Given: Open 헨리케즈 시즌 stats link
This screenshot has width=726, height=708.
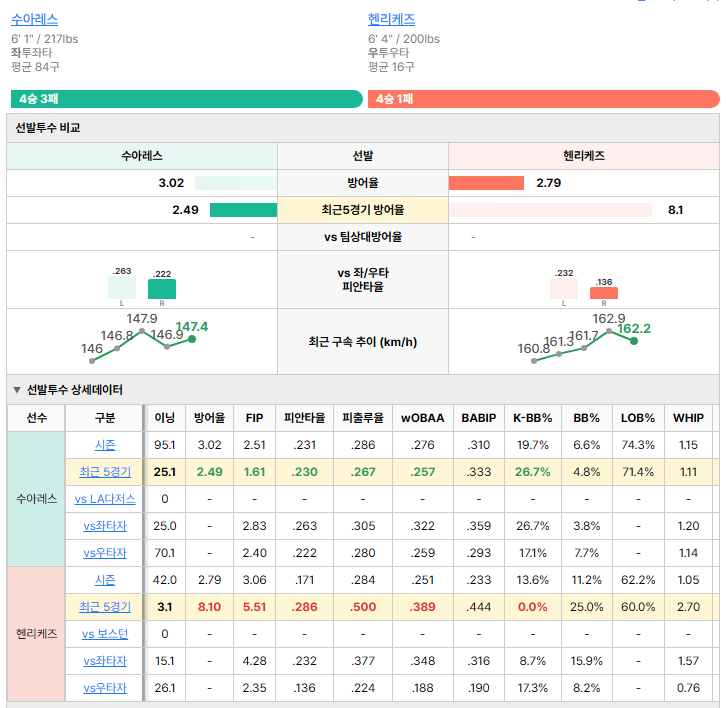Looking at the screenshot, I should (x=105, y=580).
